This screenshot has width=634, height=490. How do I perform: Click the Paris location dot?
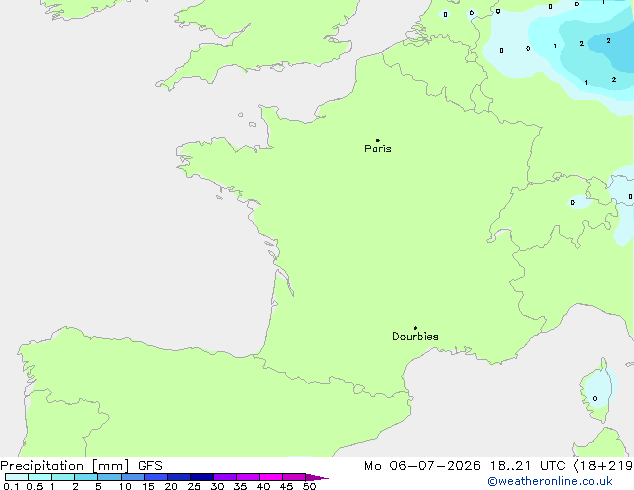(378, 140)
